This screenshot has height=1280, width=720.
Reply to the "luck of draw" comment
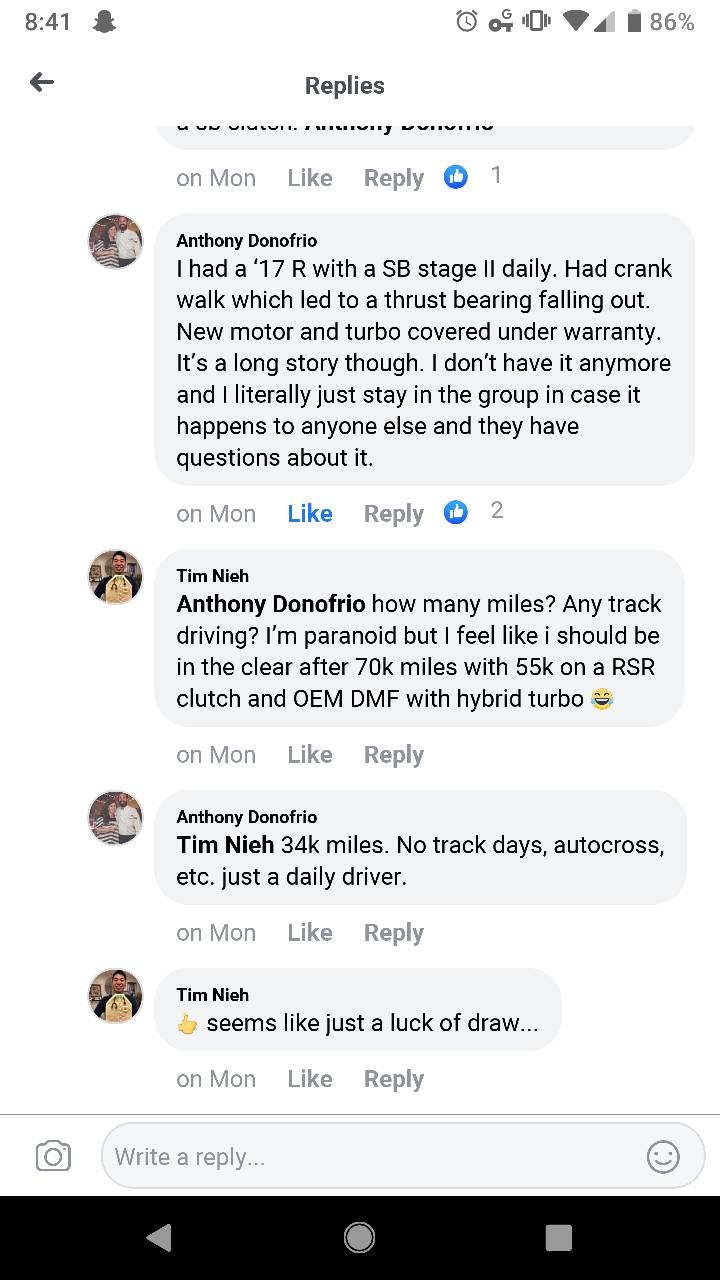(393, 1079)
